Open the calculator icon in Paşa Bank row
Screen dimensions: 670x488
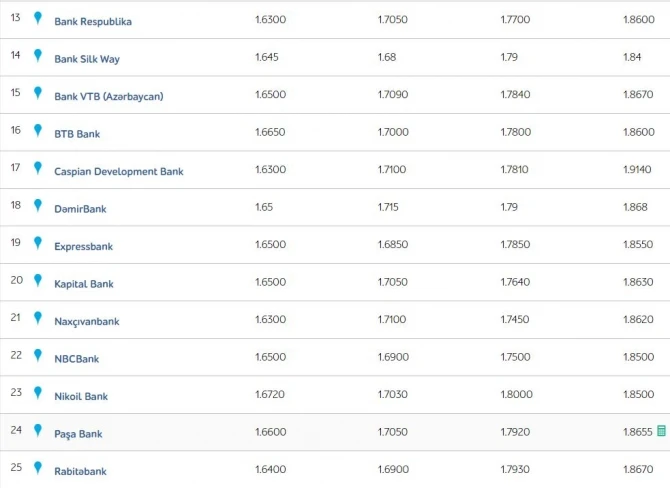(661, 431)
